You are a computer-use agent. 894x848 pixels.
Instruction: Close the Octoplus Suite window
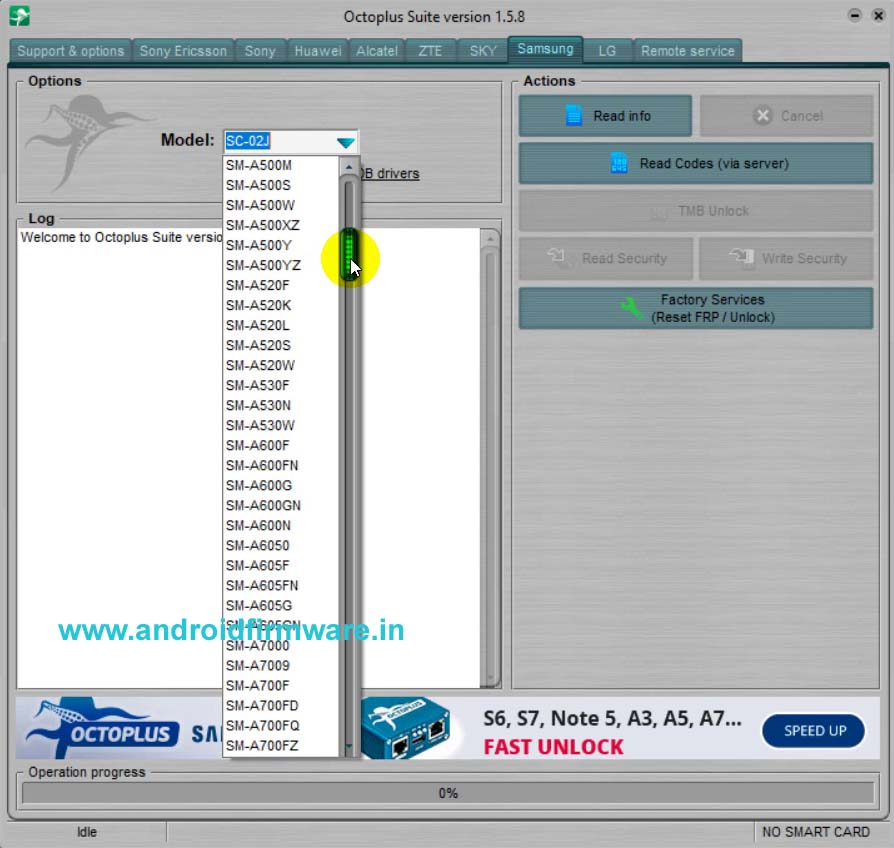click(879, 16)
